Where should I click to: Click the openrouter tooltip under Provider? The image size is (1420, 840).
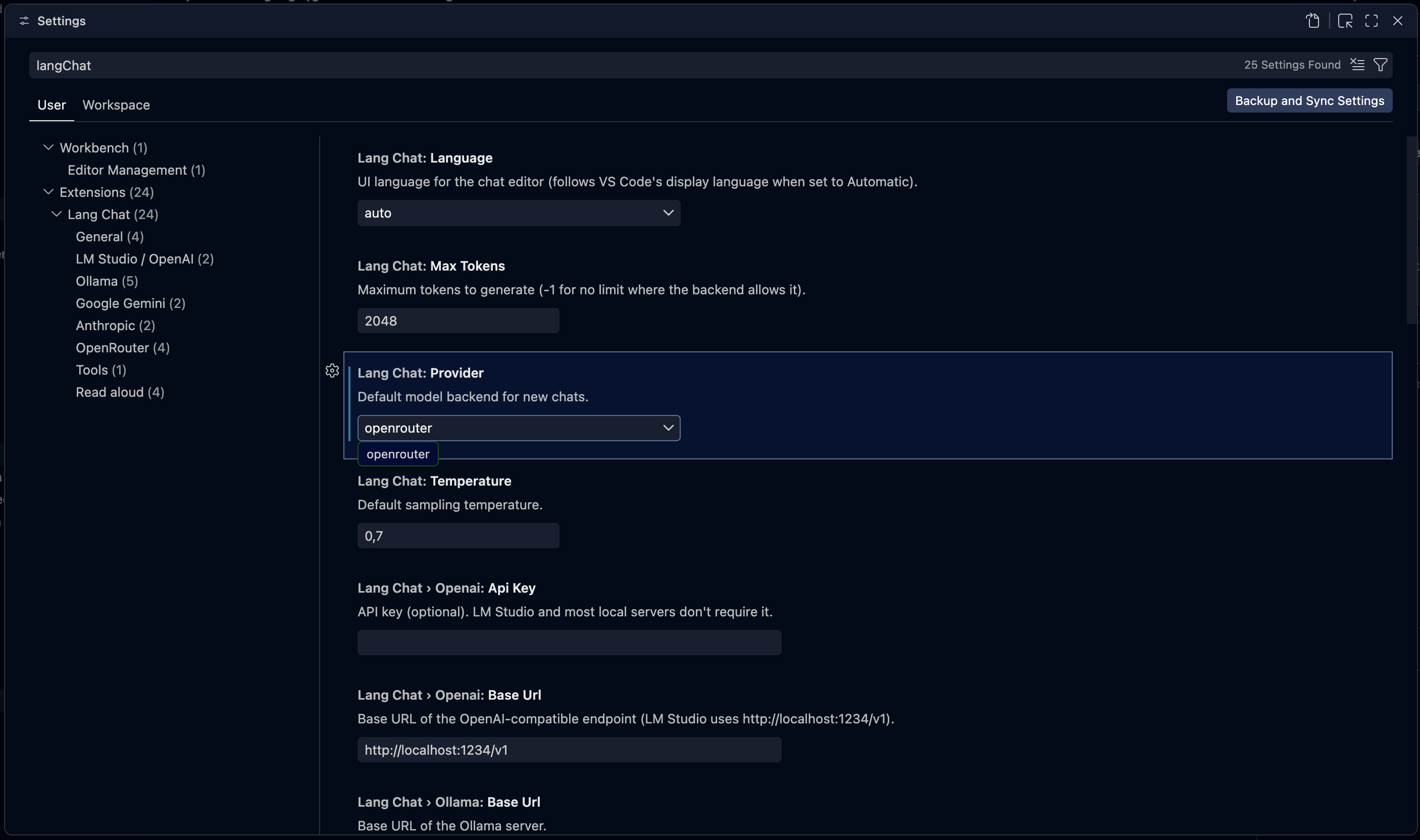click(x=398, y=454)
